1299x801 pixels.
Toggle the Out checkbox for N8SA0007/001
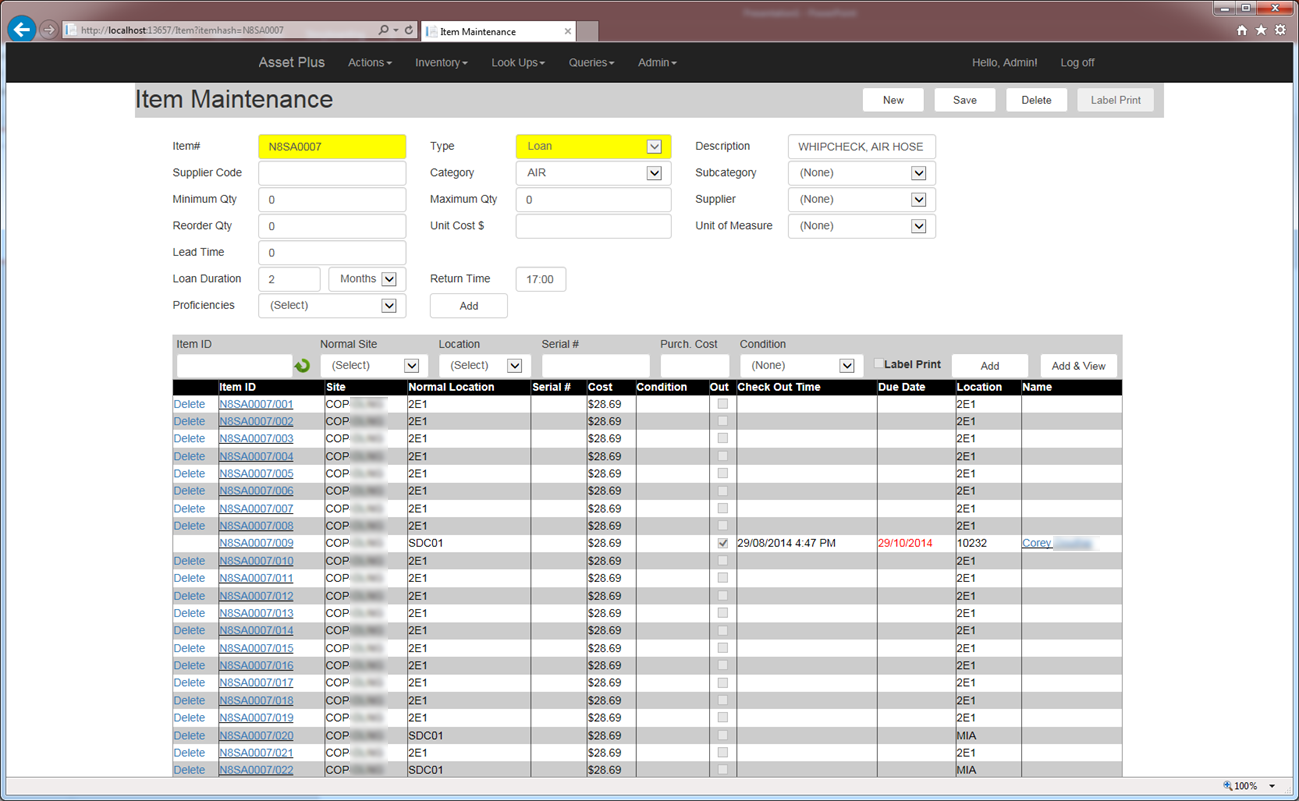point(722,404)
